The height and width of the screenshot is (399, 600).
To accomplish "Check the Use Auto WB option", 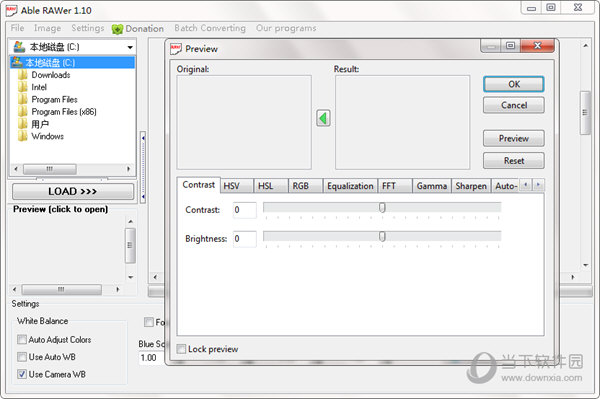I will coord(22,357).
